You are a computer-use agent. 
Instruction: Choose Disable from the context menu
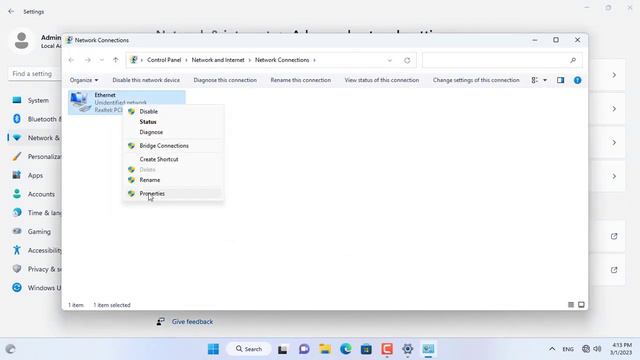pos(173,111)
